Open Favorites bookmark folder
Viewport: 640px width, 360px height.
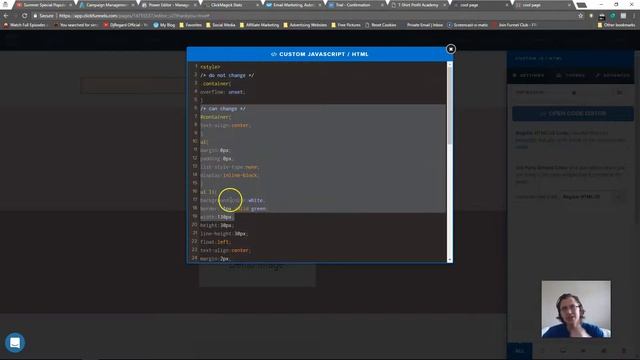point(191,25)
